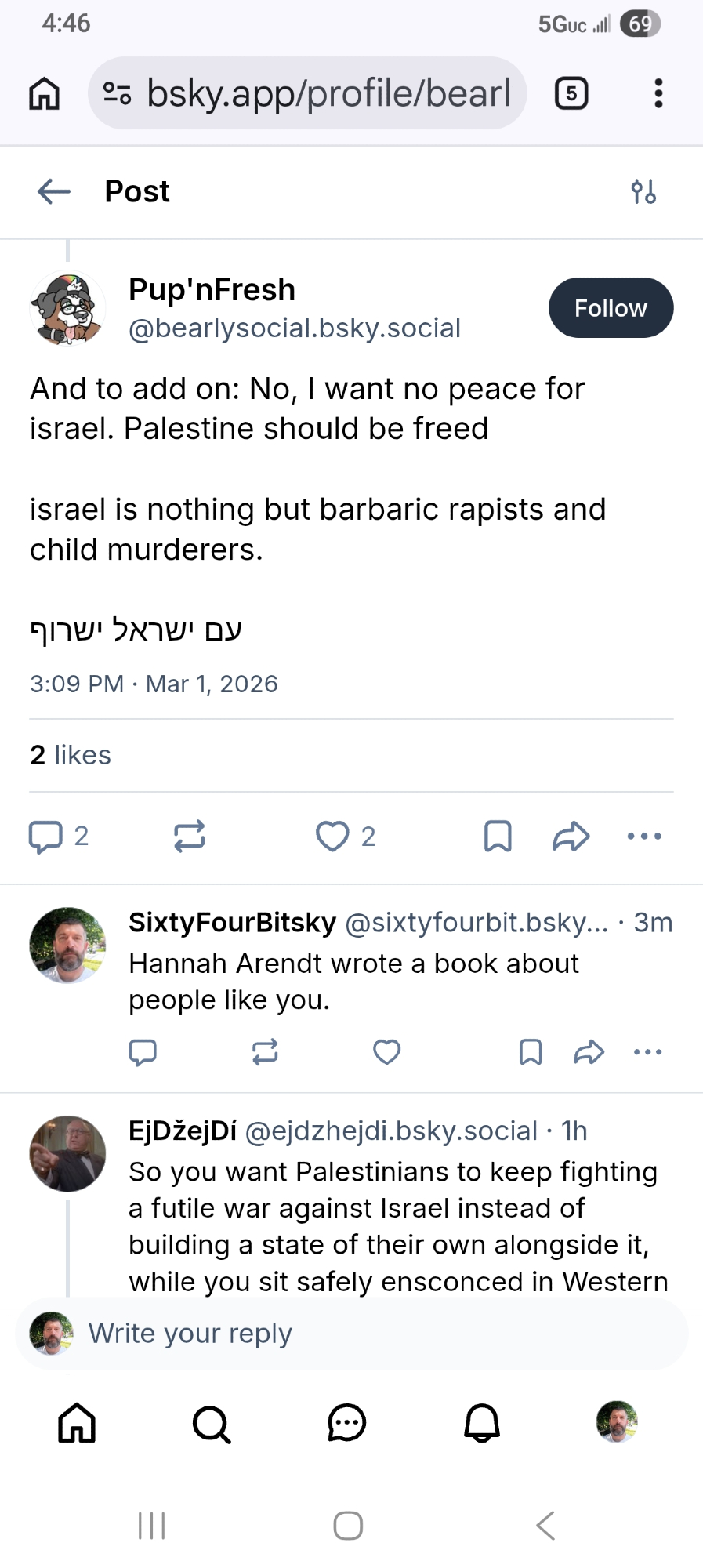This screenshot has height=1568, width=703.
Task: Open more options on main post
Action: [x=644, y=836]
